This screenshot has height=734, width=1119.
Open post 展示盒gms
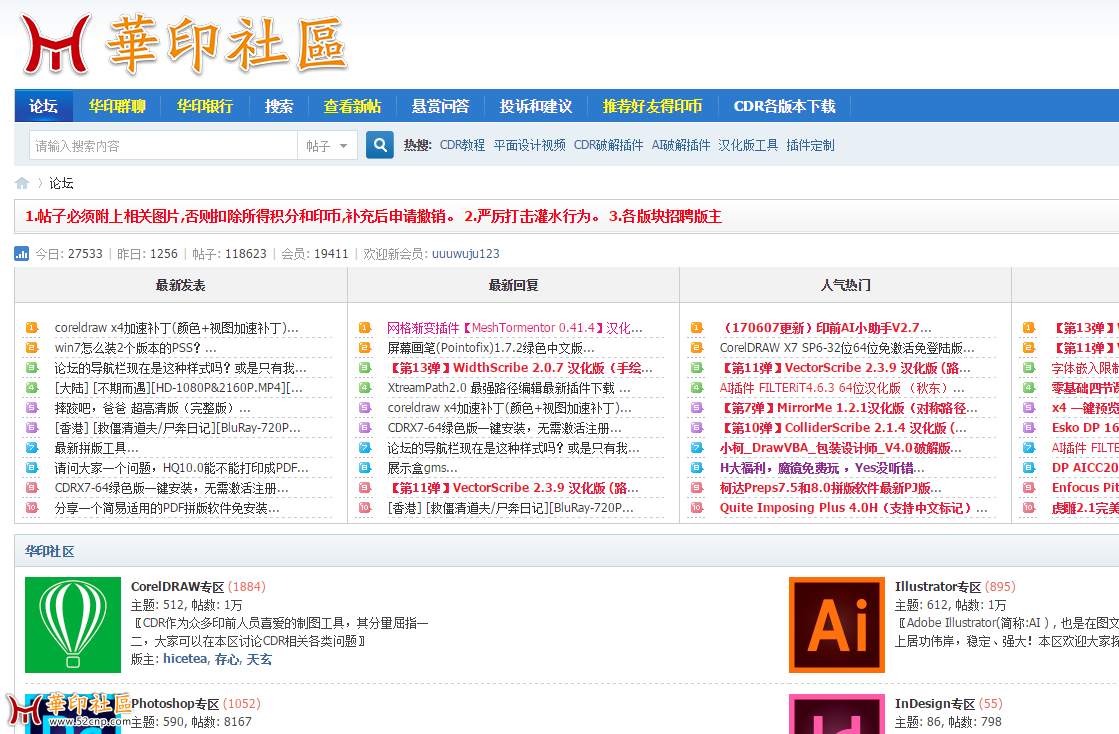coord(422,468)
